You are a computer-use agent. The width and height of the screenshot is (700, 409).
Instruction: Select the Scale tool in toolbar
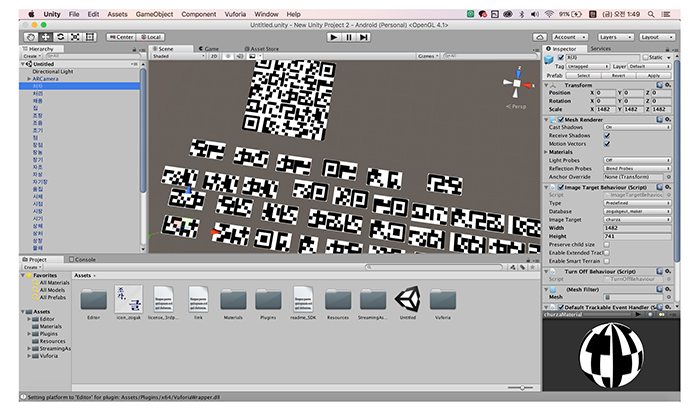[x=75, y=37]
